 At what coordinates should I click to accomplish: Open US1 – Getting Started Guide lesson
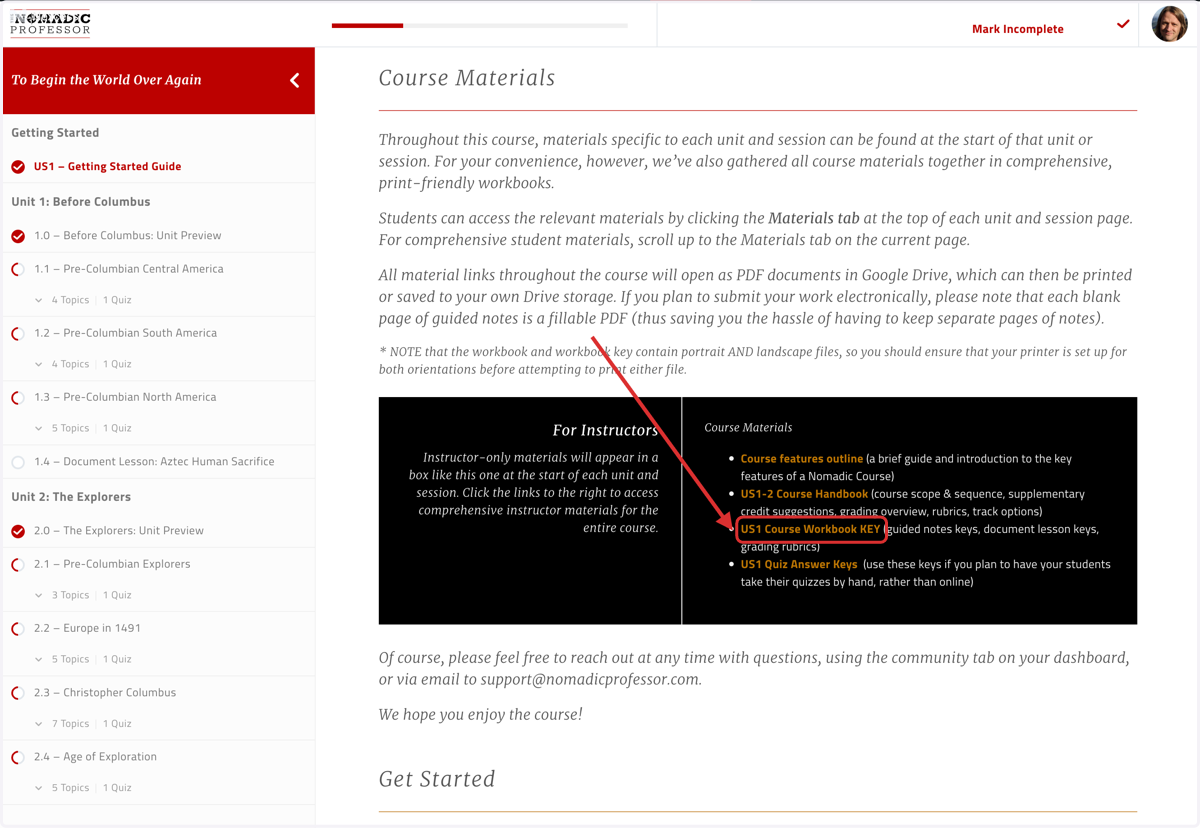107,167
